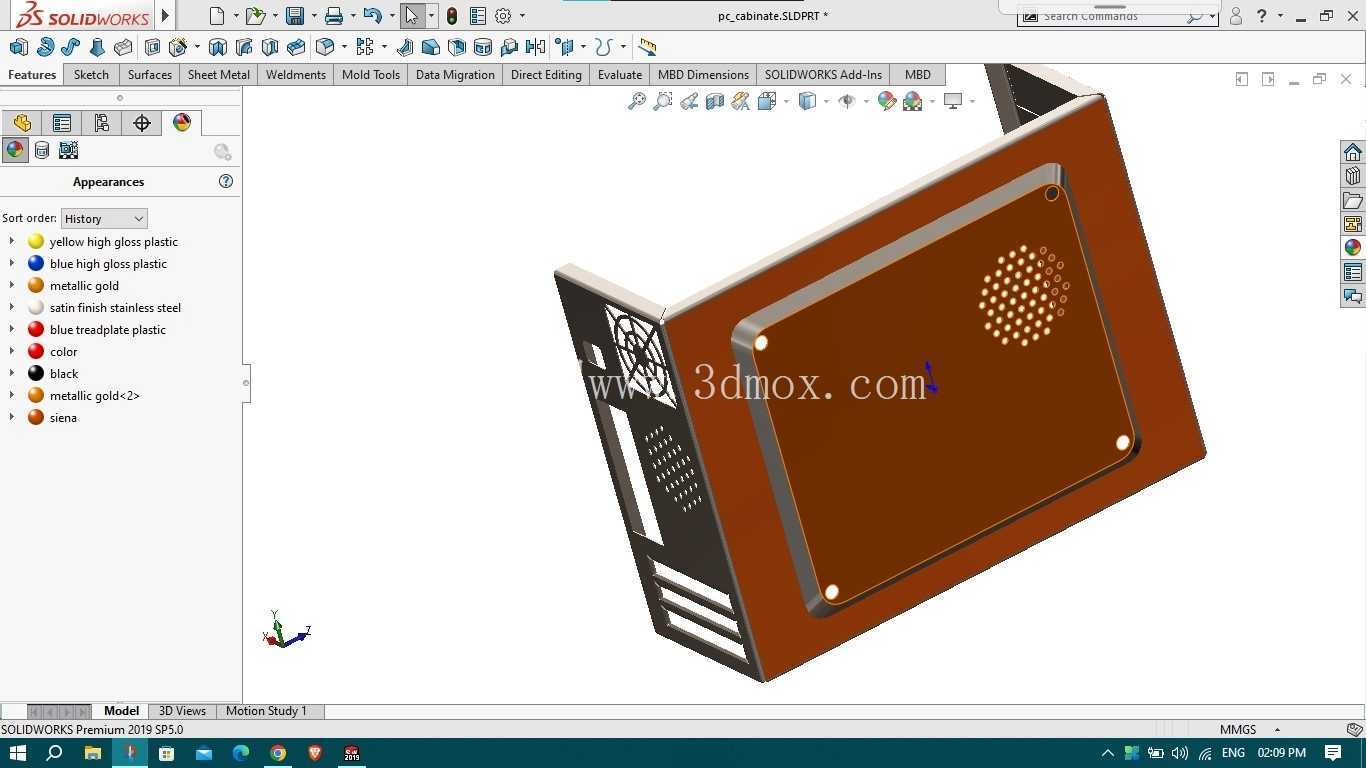Open Options gear icon
The height and width of the screenshot is (768, 1366).
coord(503,16)
